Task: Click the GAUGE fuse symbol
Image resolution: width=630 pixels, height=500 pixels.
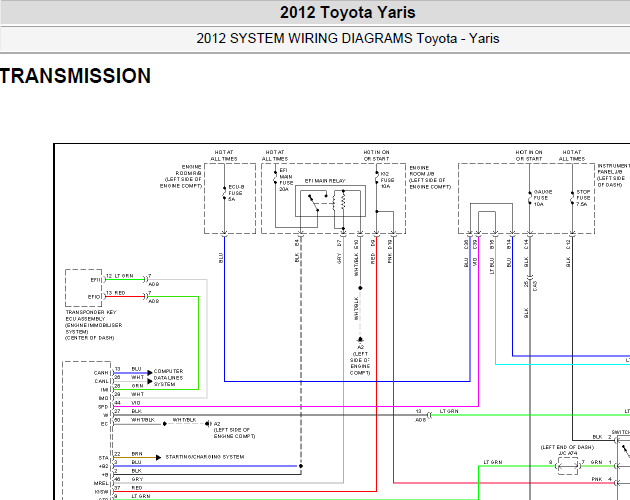Action: coord(530,198)
